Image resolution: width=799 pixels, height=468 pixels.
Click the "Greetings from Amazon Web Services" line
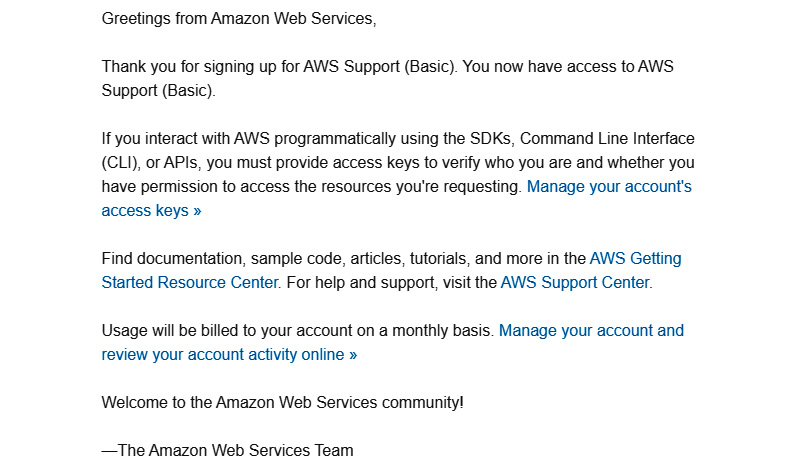(x=238, y=19)
